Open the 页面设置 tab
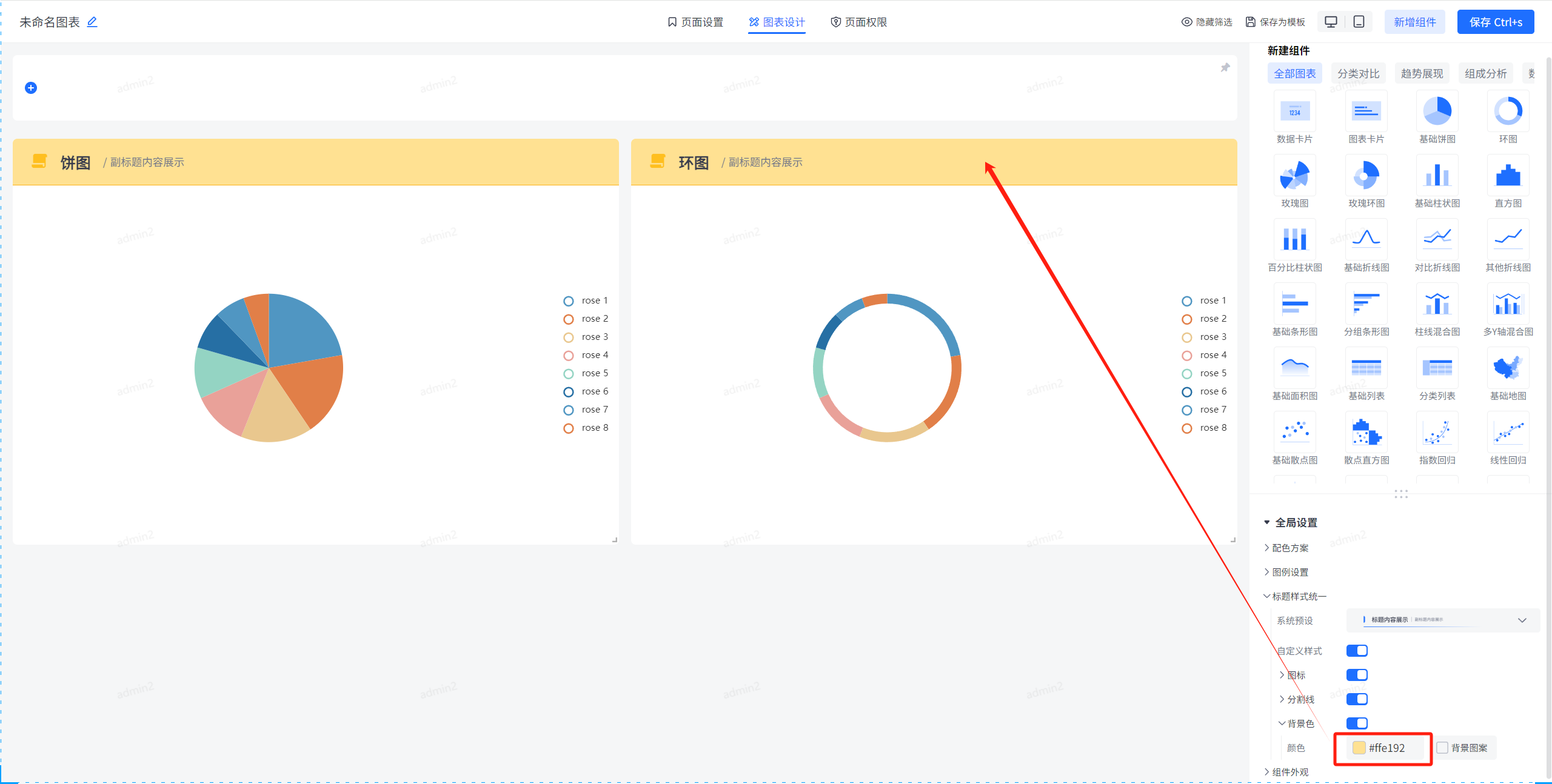 (x=695, y=22)
